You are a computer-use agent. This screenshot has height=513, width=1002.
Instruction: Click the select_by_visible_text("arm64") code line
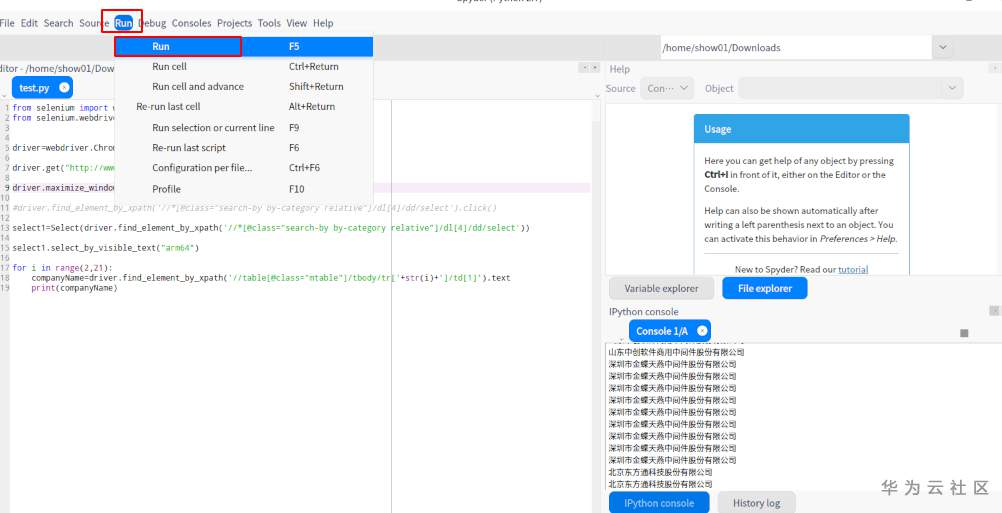tap(106, 248)
